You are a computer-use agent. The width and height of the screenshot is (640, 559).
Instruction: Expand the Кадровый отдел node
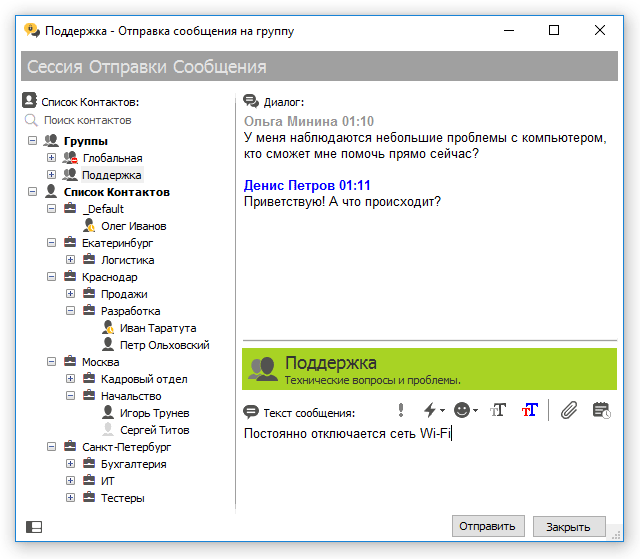(x=71, y=378)
